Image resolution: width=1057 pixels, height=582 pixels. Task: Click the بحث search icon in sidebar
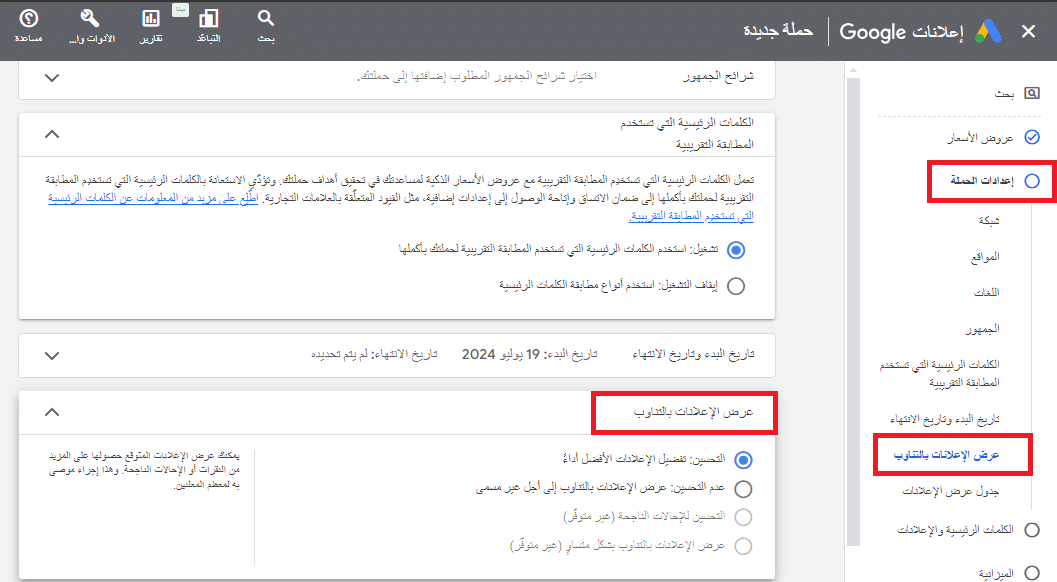click(x=1031, y=93)
